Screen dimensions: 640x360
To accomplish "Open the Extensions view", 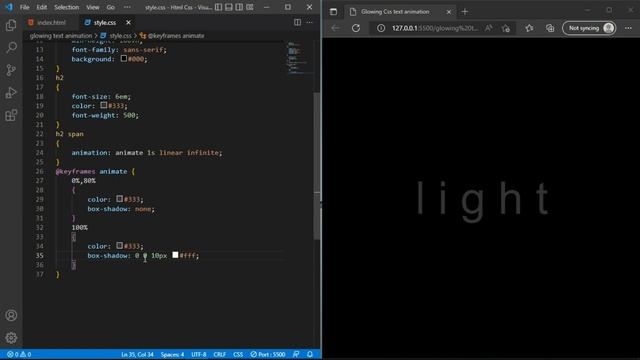I will pyautogui.click(x=11, y=115).
